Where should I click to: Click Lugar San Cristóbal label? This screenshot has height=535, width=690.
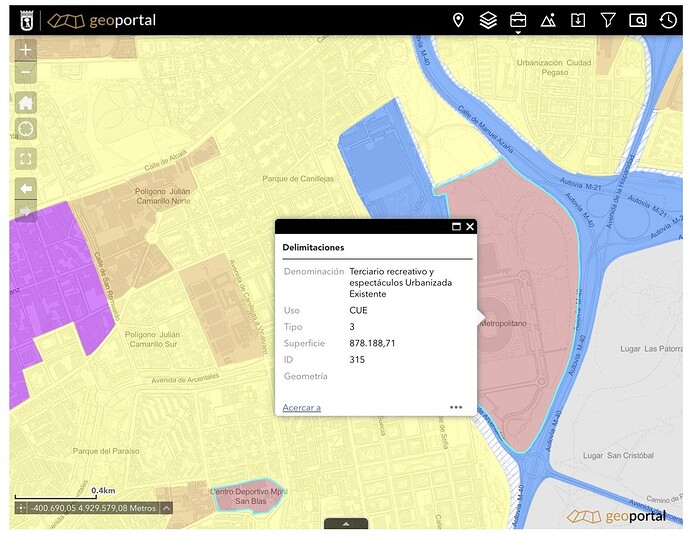(x=618, y=455)
